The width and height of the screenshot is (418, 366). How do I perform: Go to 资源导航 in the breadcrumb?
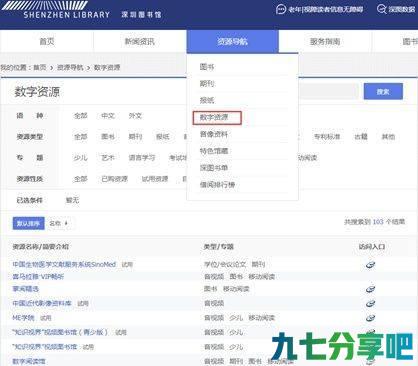tap(70, 67)
